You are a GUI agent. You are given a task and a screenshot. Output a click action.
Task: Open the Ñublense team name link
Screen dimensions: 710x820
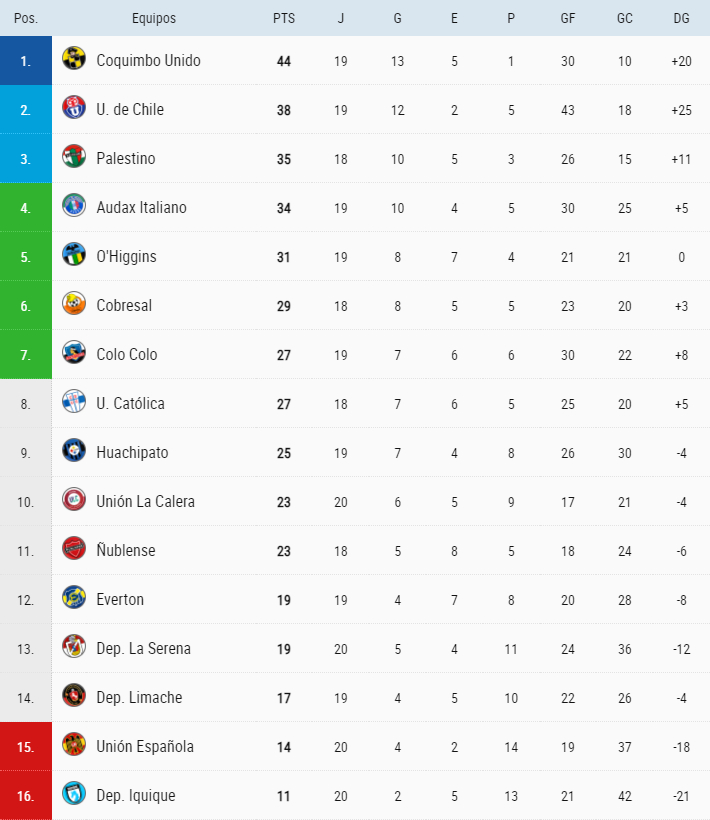click(x=126, y=550)
